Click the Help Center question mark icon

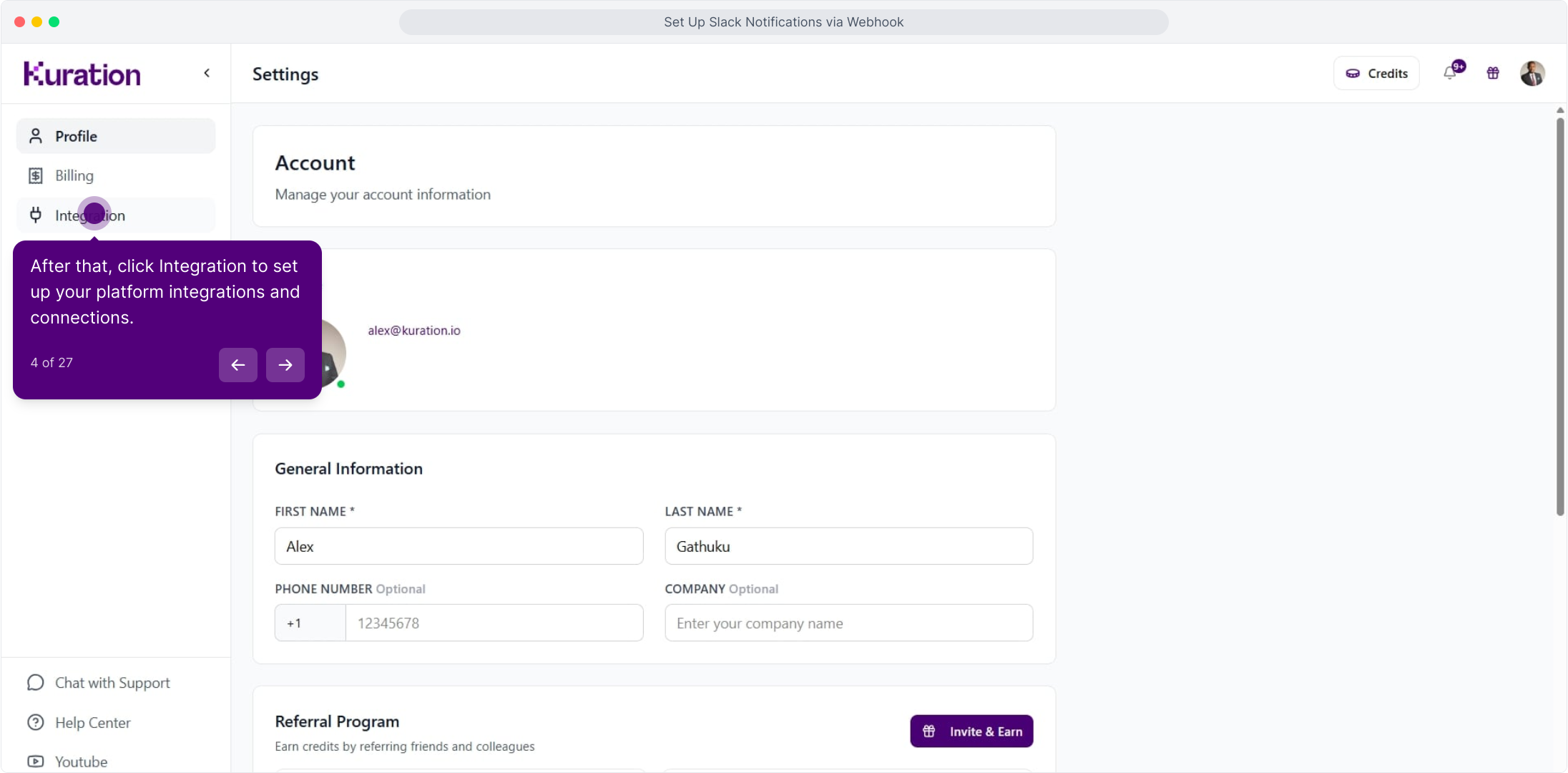(36, 722)
